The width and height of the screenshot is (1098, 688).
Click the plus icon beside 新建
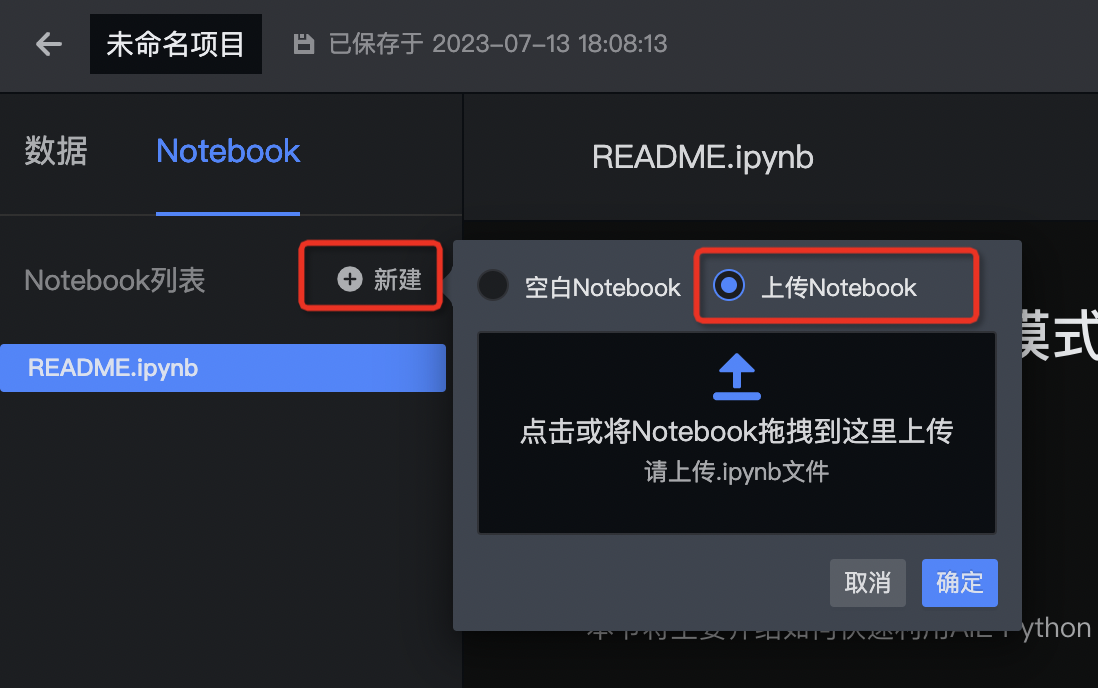[350, 279]
